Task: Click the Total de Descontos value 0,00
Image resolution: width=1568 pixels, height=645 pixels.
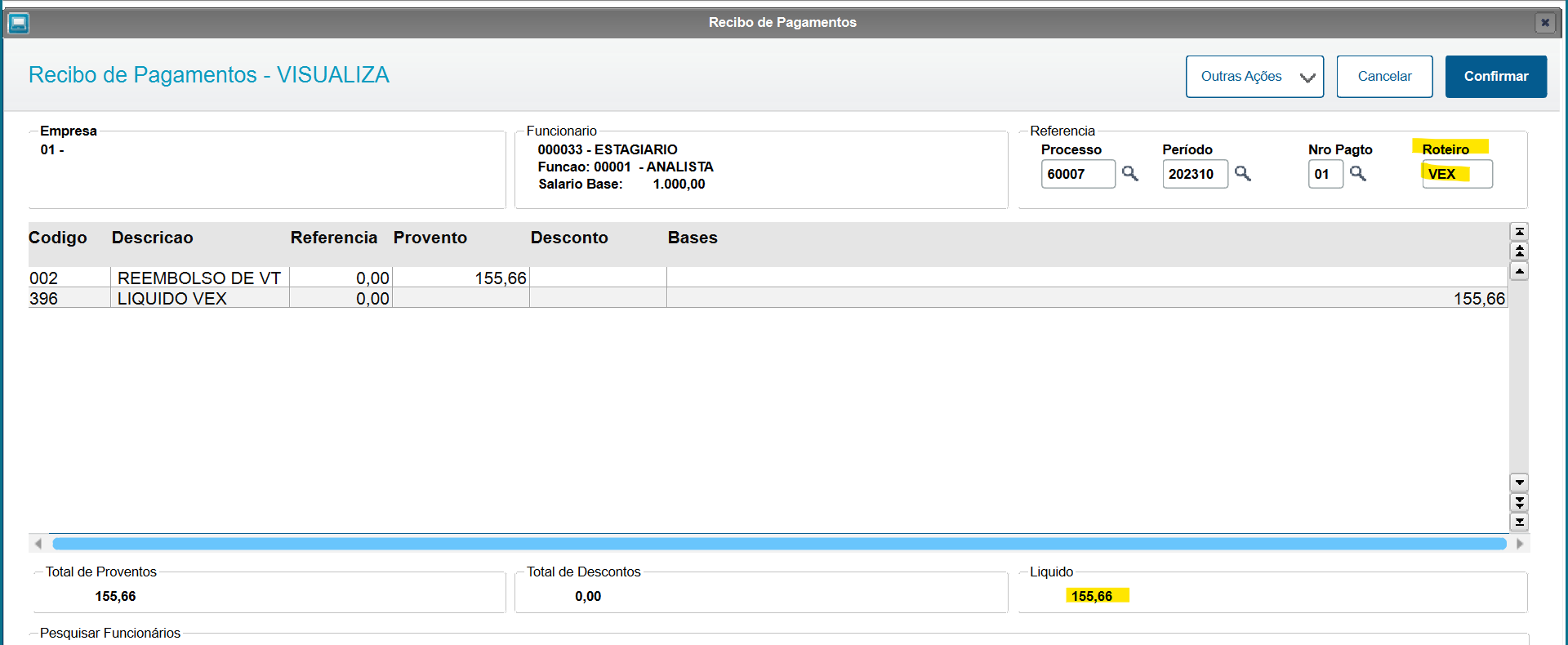Action: [588, 596]
